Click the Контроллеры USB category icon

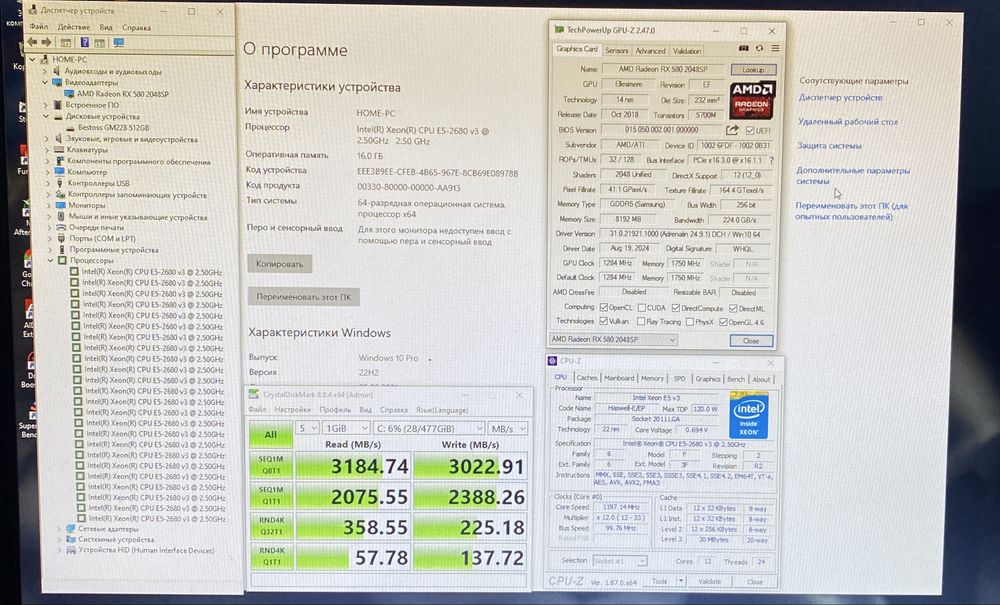(60, 183)
